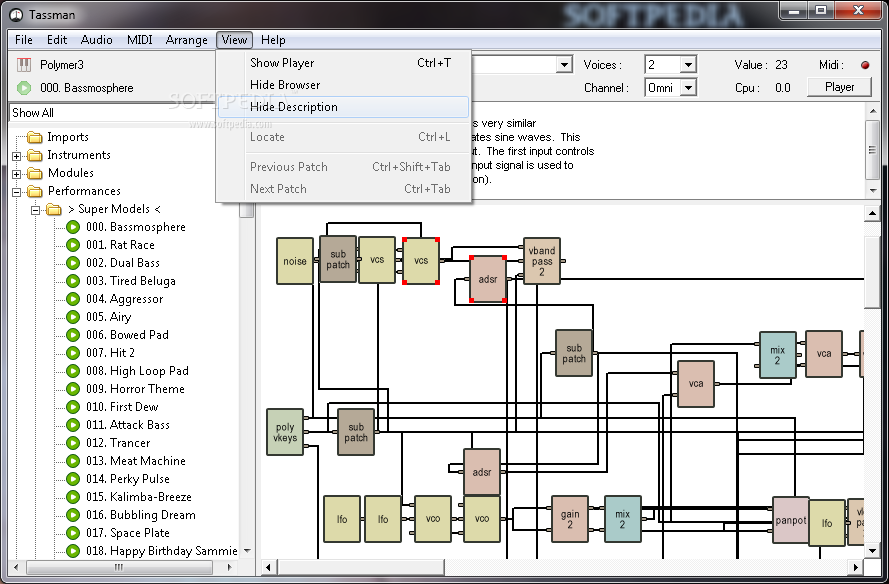
Task: Click the browser list horizontal scrollbar thumb
Action: tap(119, 566)
